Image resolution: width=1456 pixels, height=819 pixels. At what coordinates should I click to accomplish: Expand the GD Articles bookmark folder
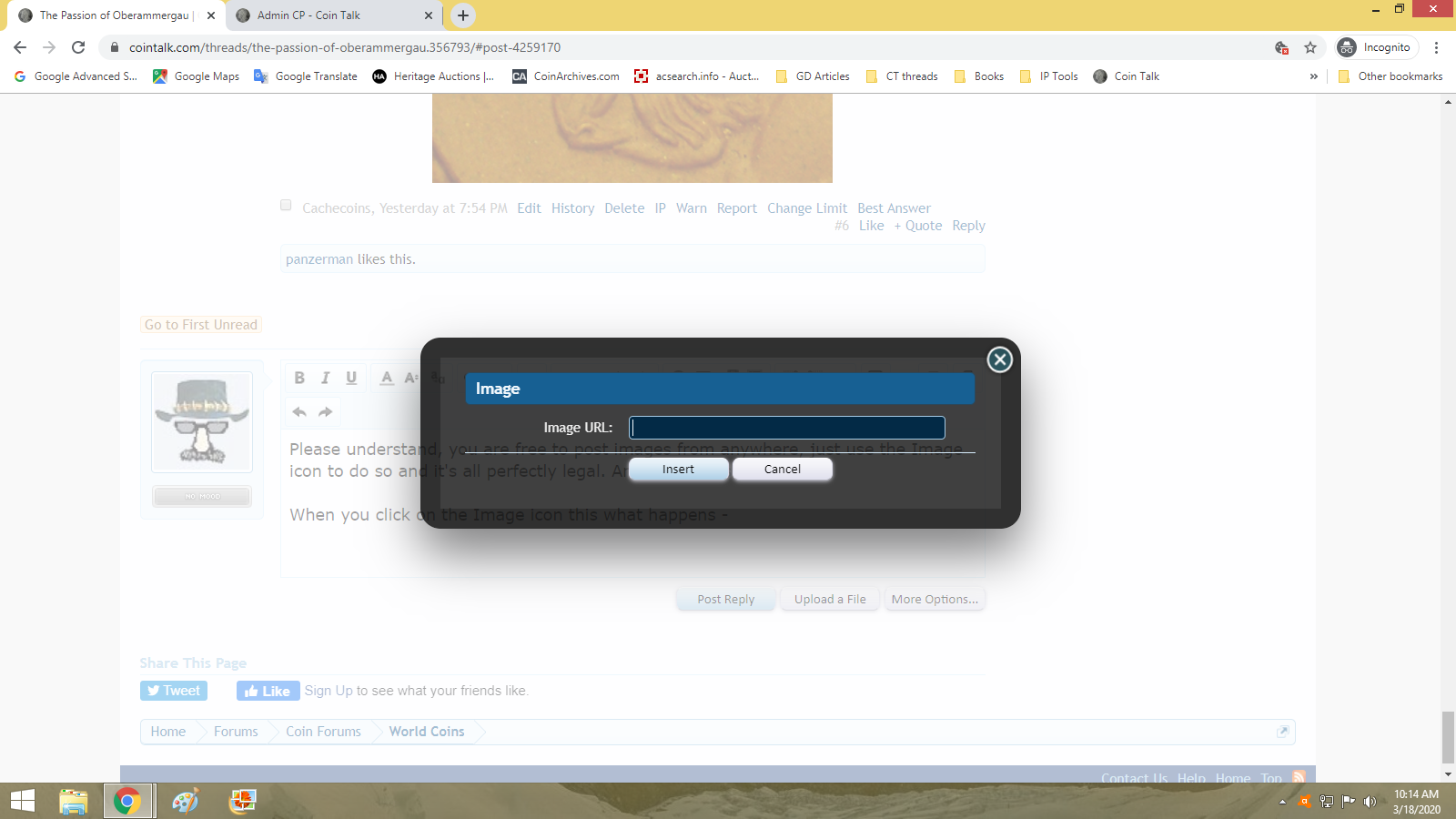pos(813,76)
